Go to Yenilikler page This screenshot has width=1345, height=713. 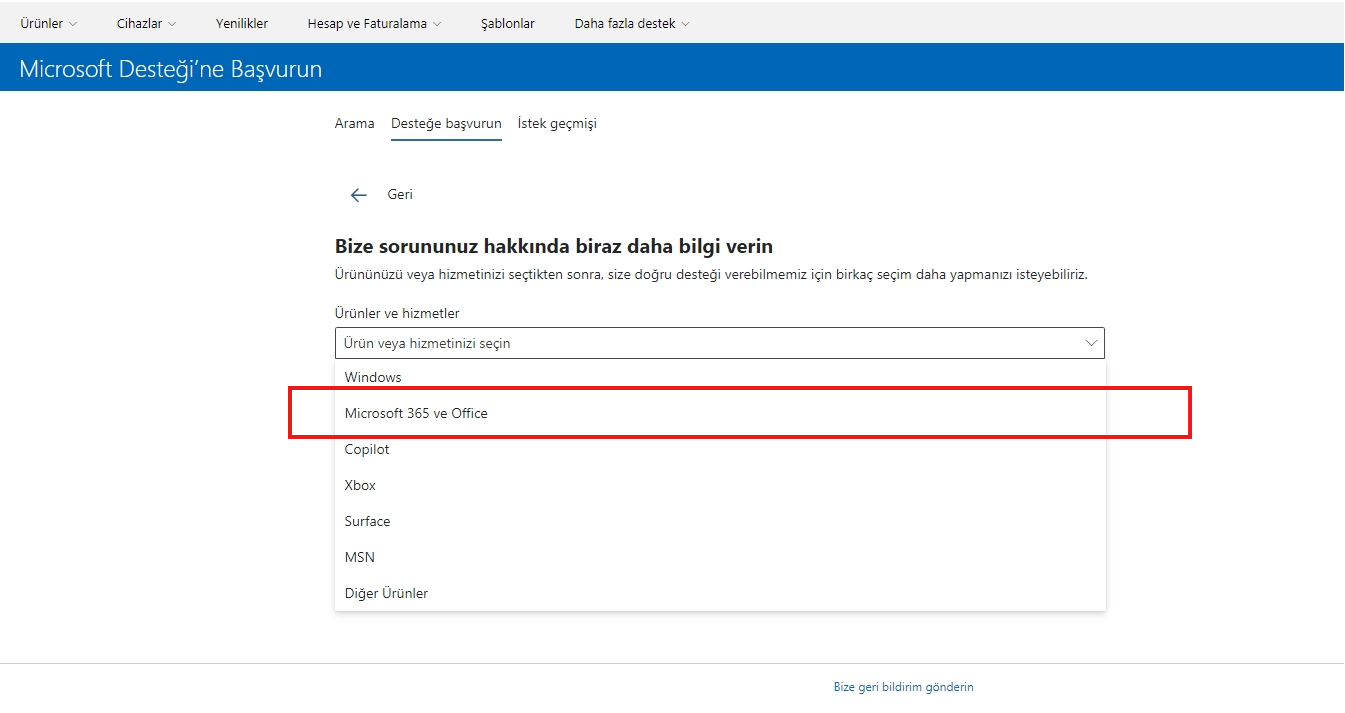tap(242, 23)
